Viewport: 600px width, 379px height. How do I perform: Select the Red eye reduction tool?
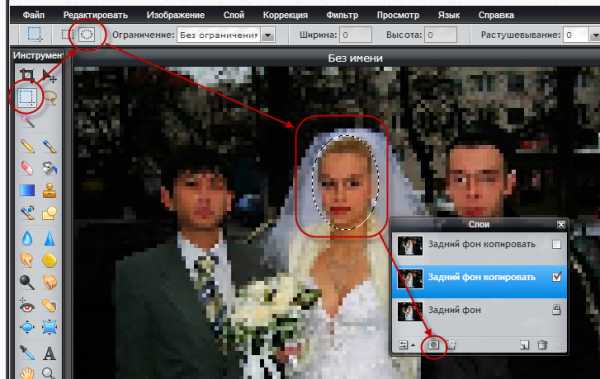27,306
